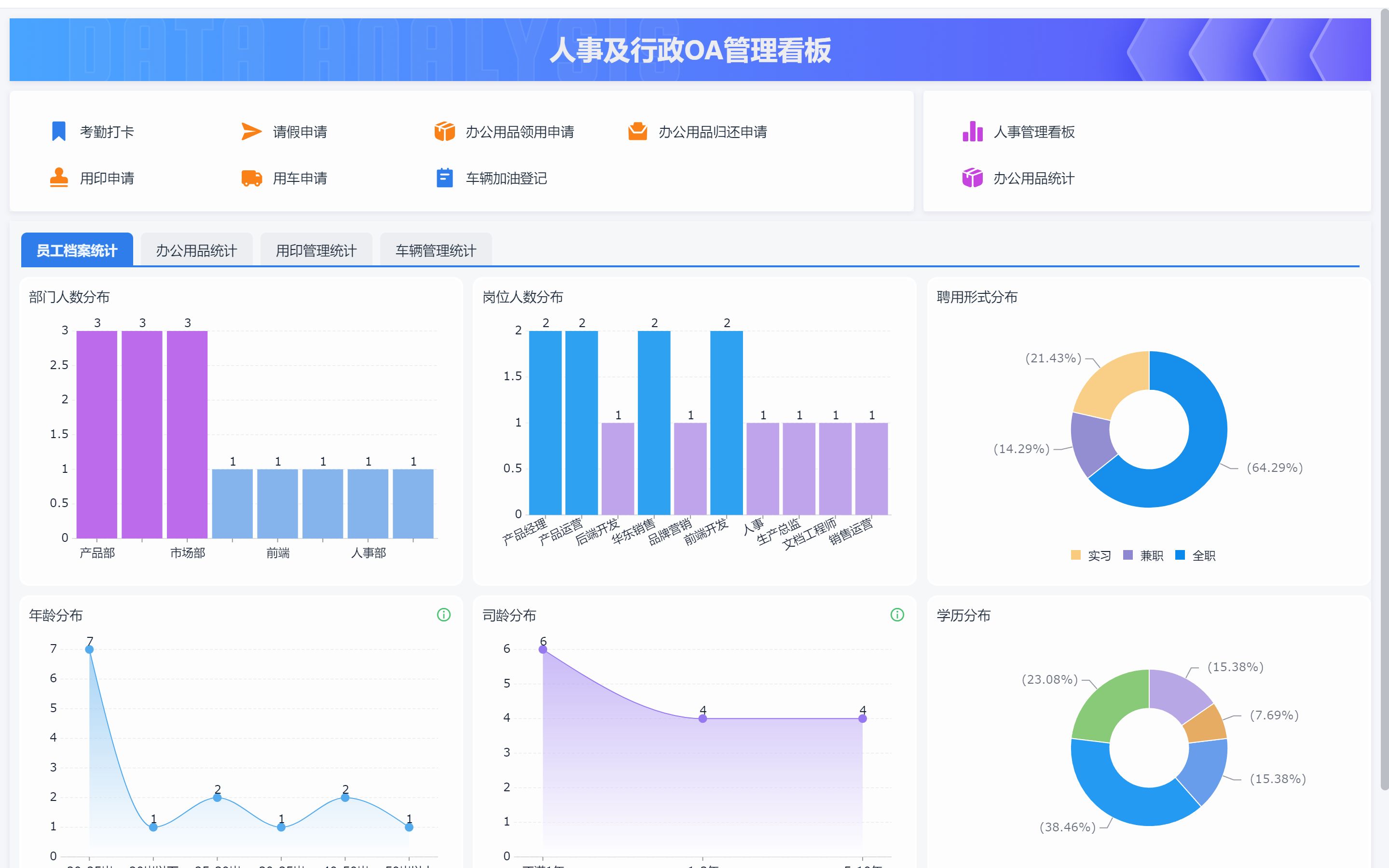Click the info icon on 年龄分布 chart
Viewport: 1389px width, 868px height.
point(444,615)
